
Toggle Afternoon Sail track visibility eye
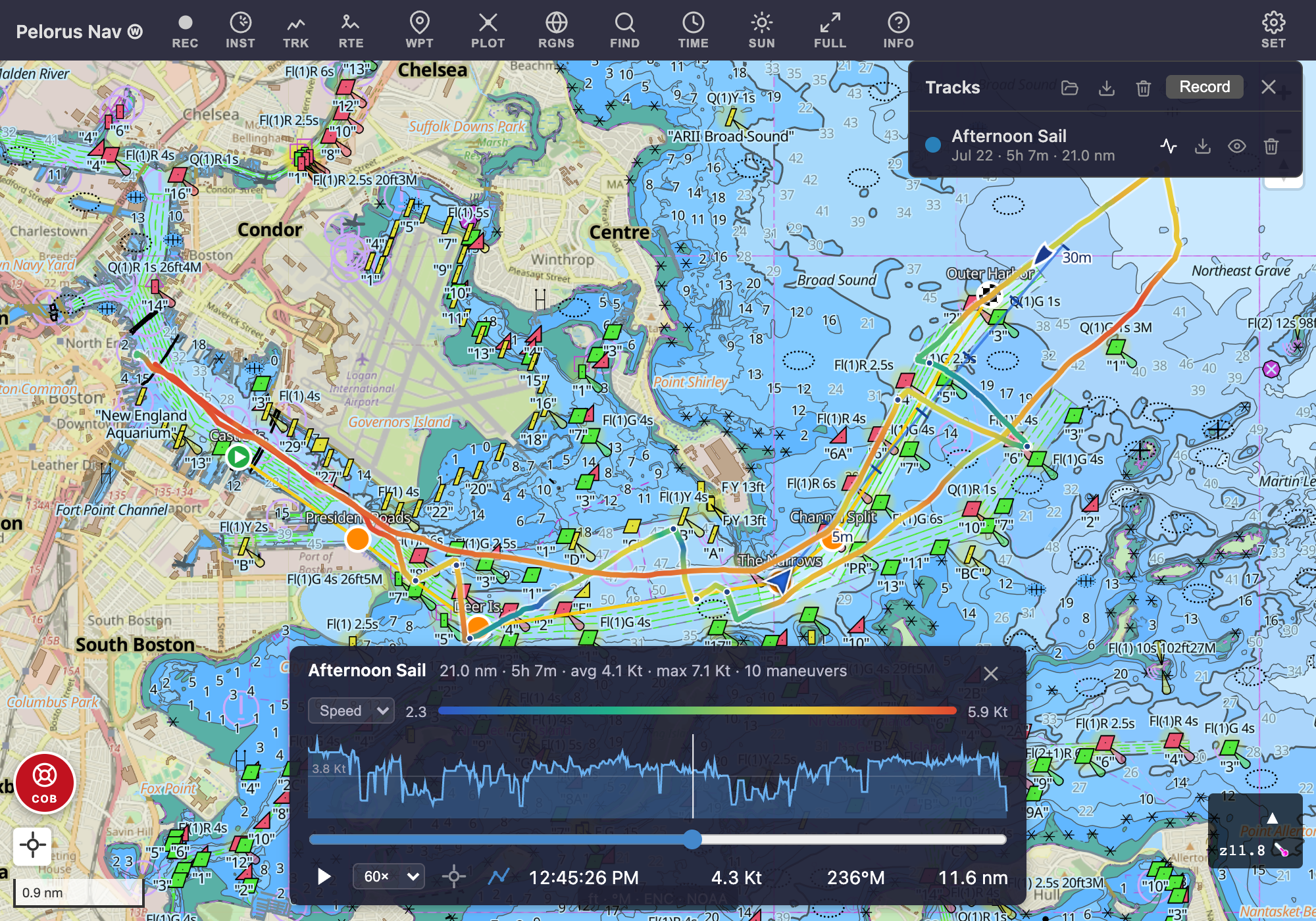tap(1237, 146)
